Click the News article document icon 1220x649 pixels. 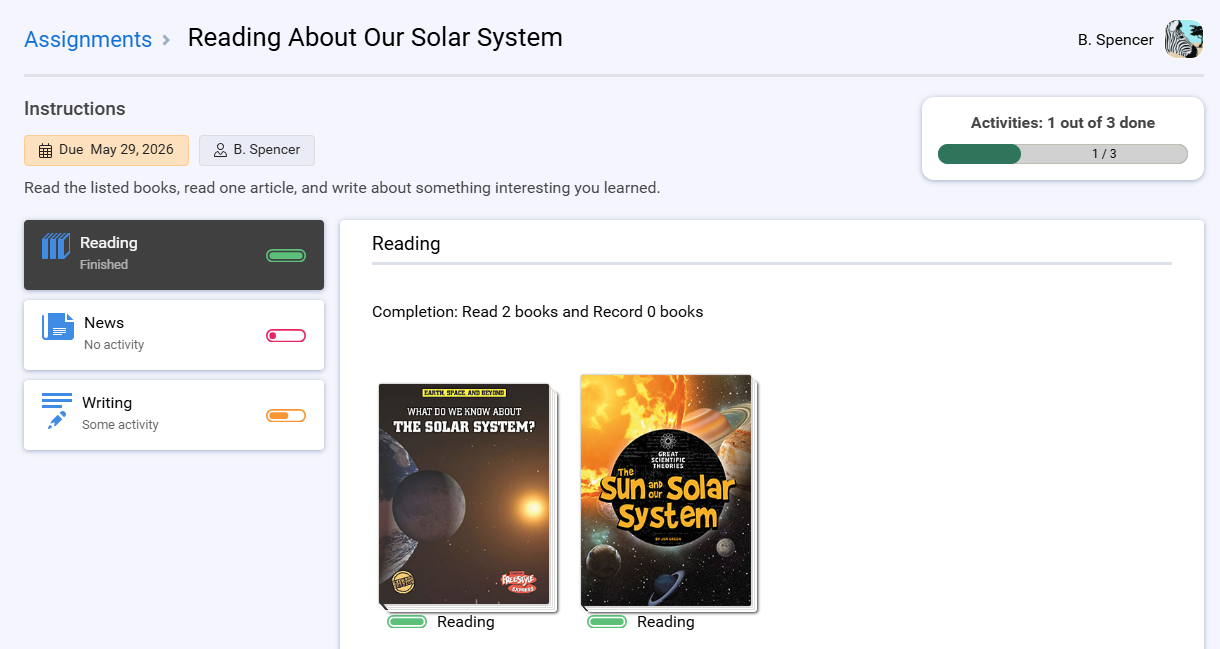click(x=58, y=326)
